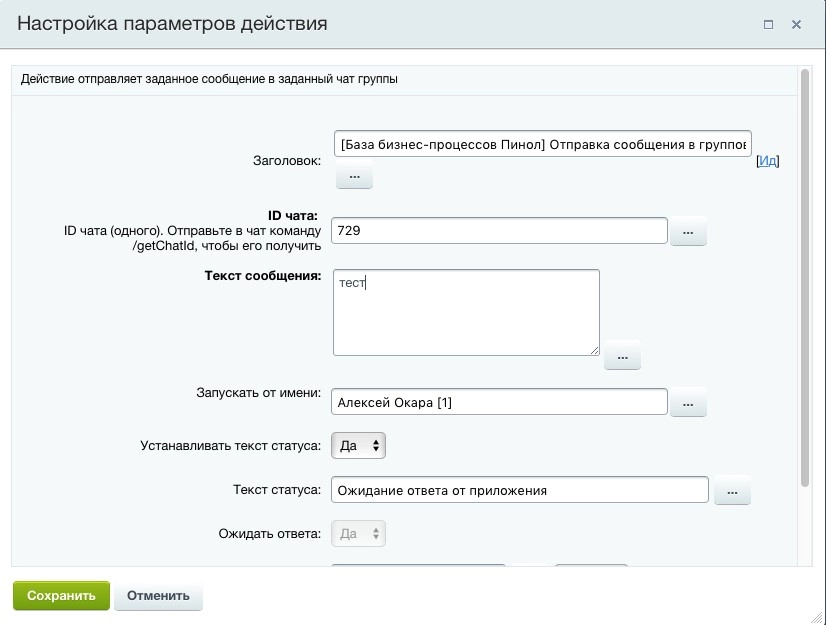Open value selector for Текст статуса
This screenshot has height=625, width=826.
pyautogui.click(x=733, y=490)
